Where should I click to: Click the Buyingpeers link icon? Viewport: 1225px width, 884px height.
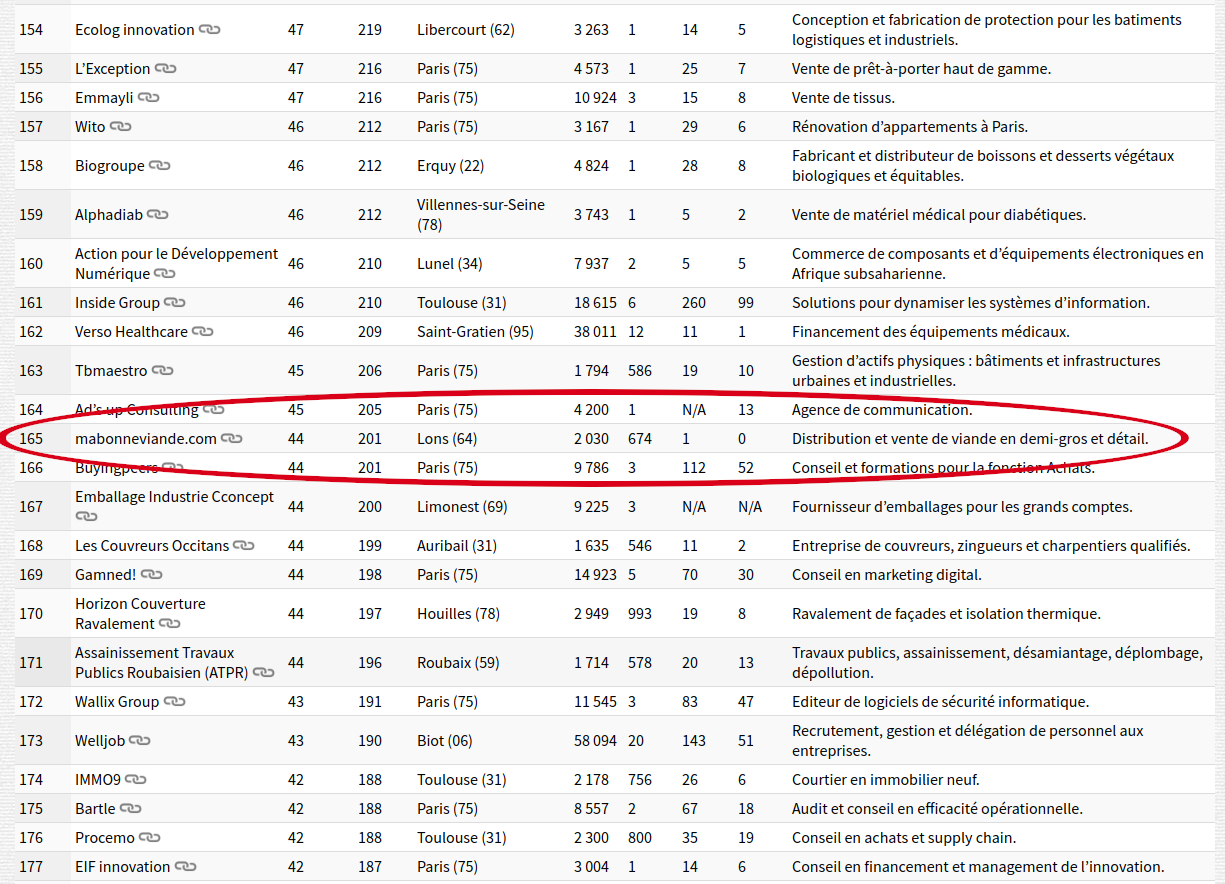(x=174, y=468)
